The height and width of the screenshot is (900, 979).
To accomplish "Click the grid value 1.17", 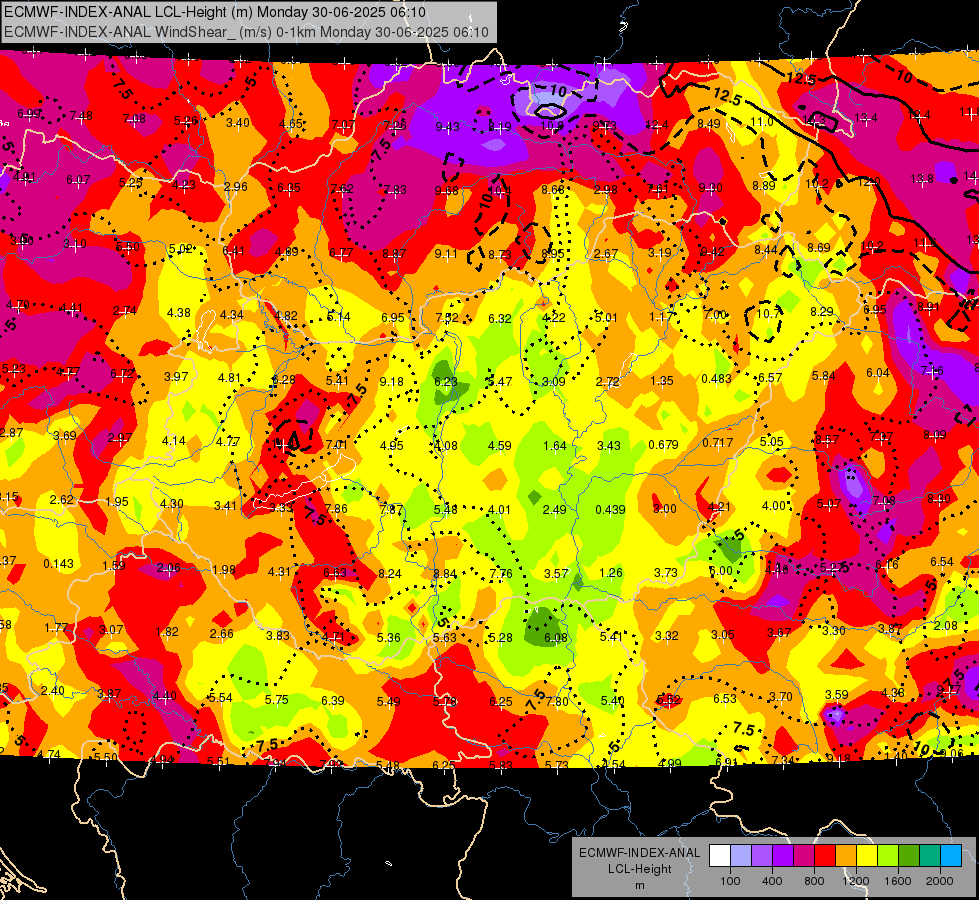I will pyautogui.click(x=661, y=317).
